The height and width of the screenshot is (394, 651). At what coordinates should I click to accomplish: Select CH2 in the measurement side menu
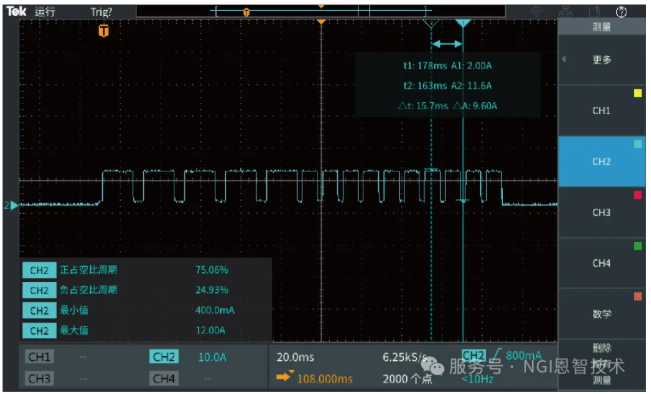(x=602, y=162)
